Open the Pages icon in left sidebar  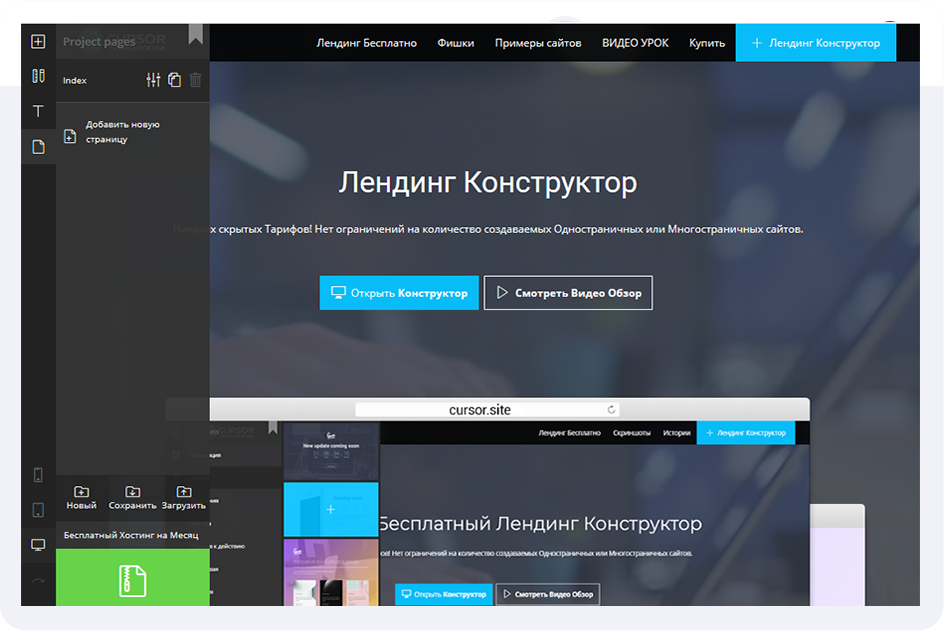pos(38,147)
